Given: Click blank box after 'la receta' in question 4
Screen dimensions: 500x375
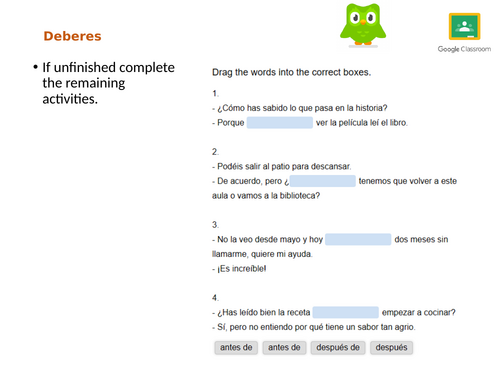Looking at the screenshot, I should pos(346,312).
